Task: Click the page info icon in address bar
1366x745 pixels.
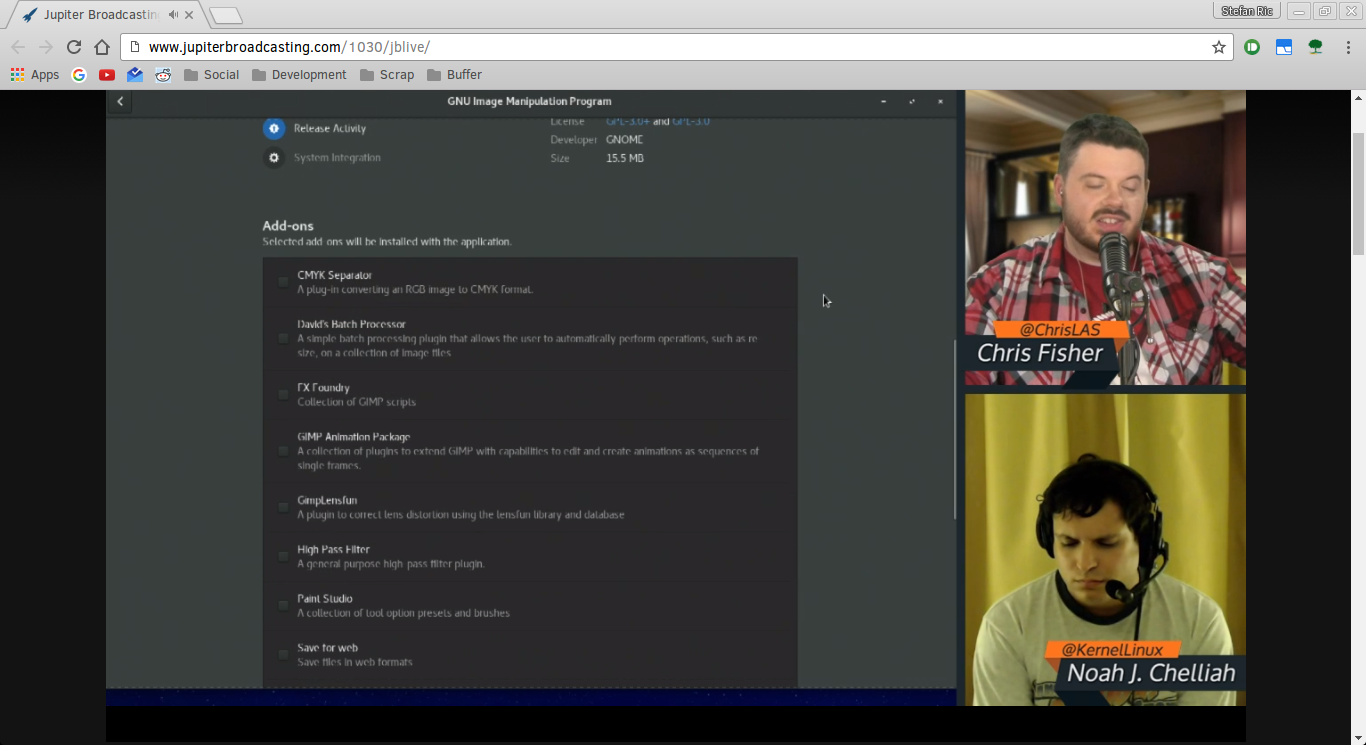Action: (135, 47)
